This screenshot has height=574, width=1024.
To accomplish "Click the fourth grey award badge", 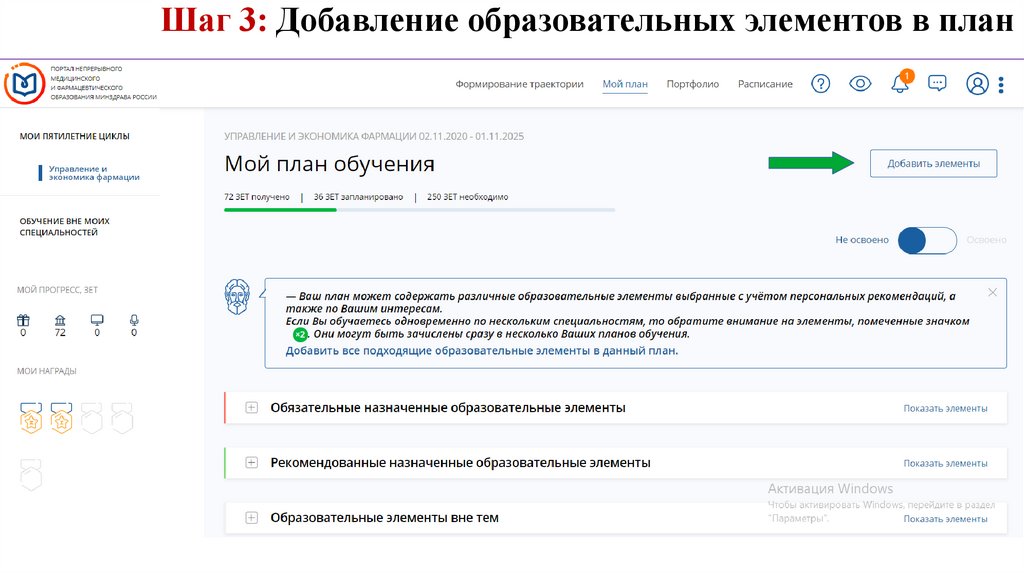I will (122, 418).
